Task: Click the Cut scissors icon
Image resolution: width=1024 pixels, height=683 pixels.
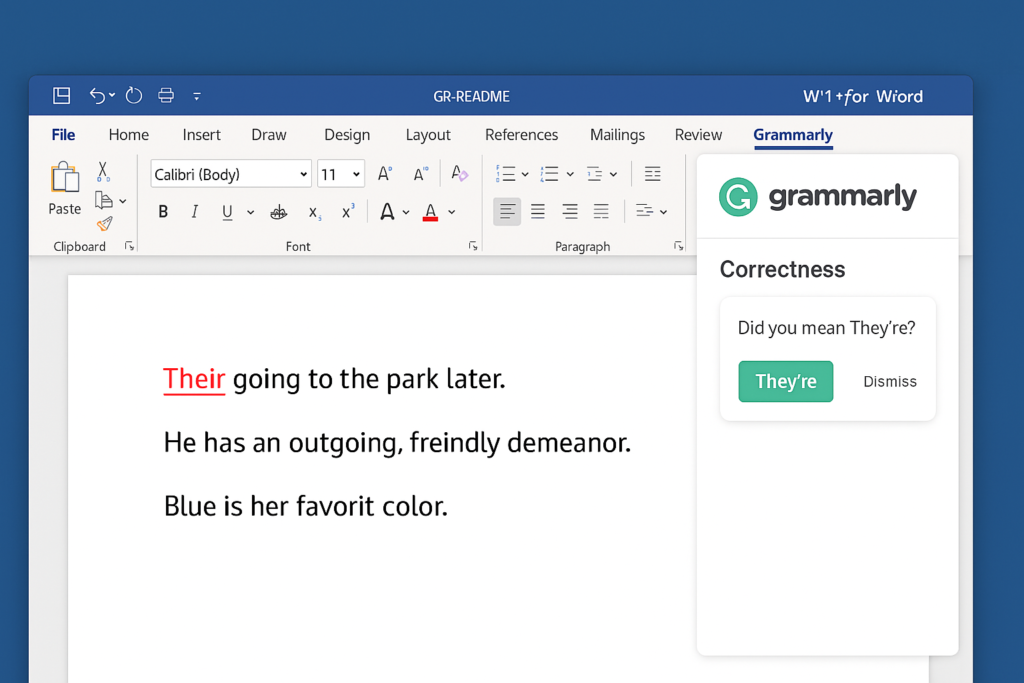Action: [103, 171]
